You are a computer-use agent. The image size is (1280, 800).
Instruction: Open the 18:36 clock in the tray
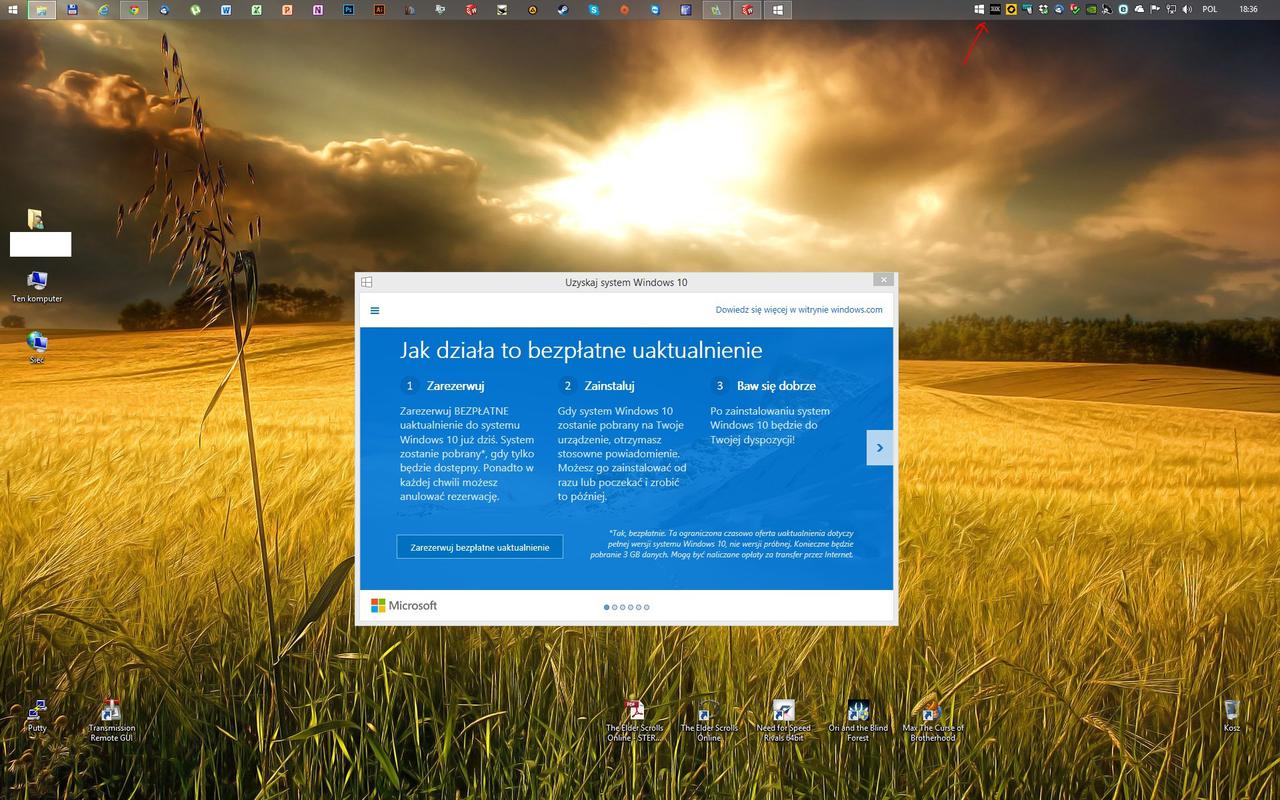coord(1248,9)
